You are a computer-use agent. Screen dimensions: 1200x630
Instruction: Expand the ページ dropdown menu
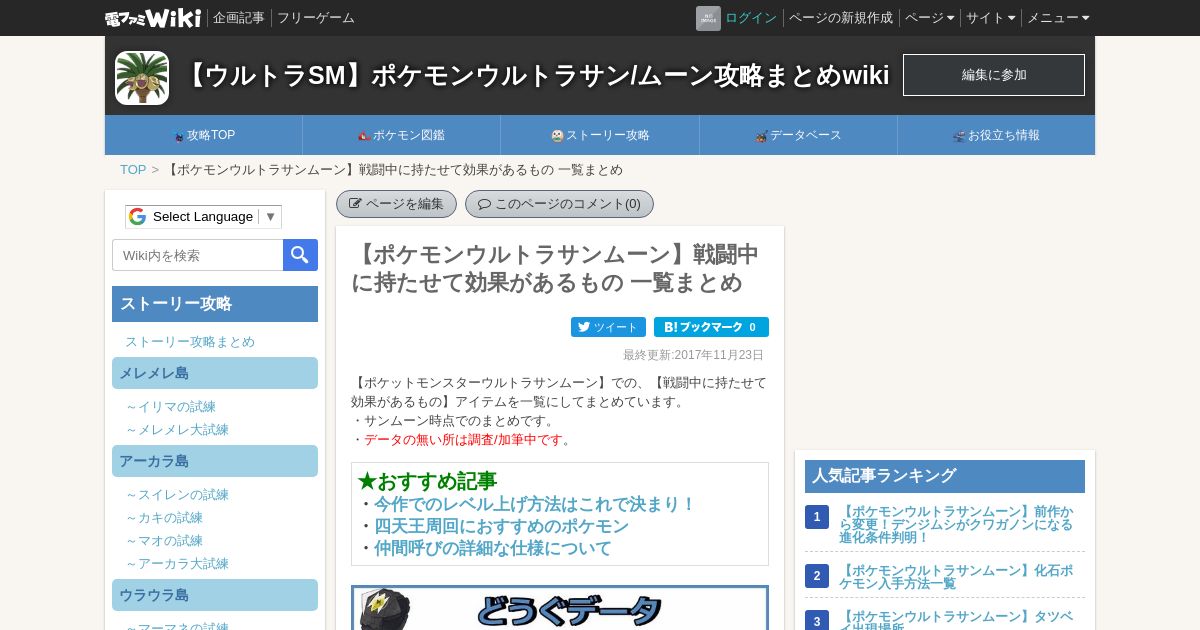(929, 18)
